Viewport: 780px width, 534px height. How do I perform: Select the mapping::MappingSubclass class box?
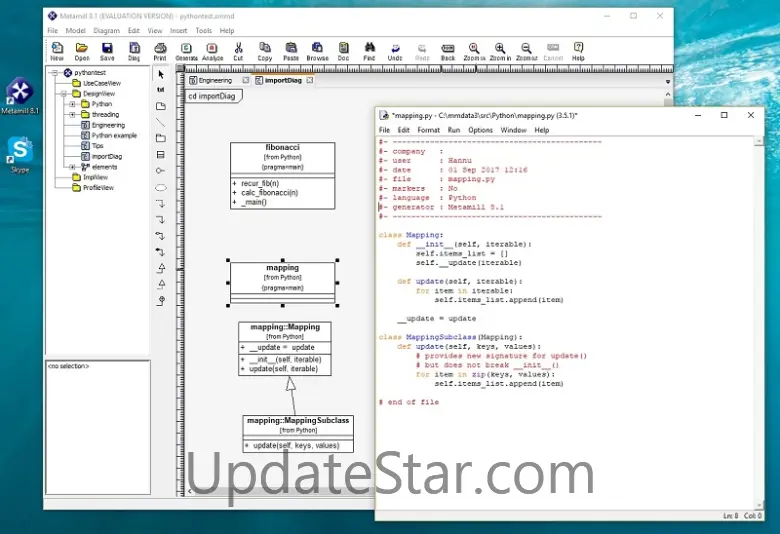point(298,433)
